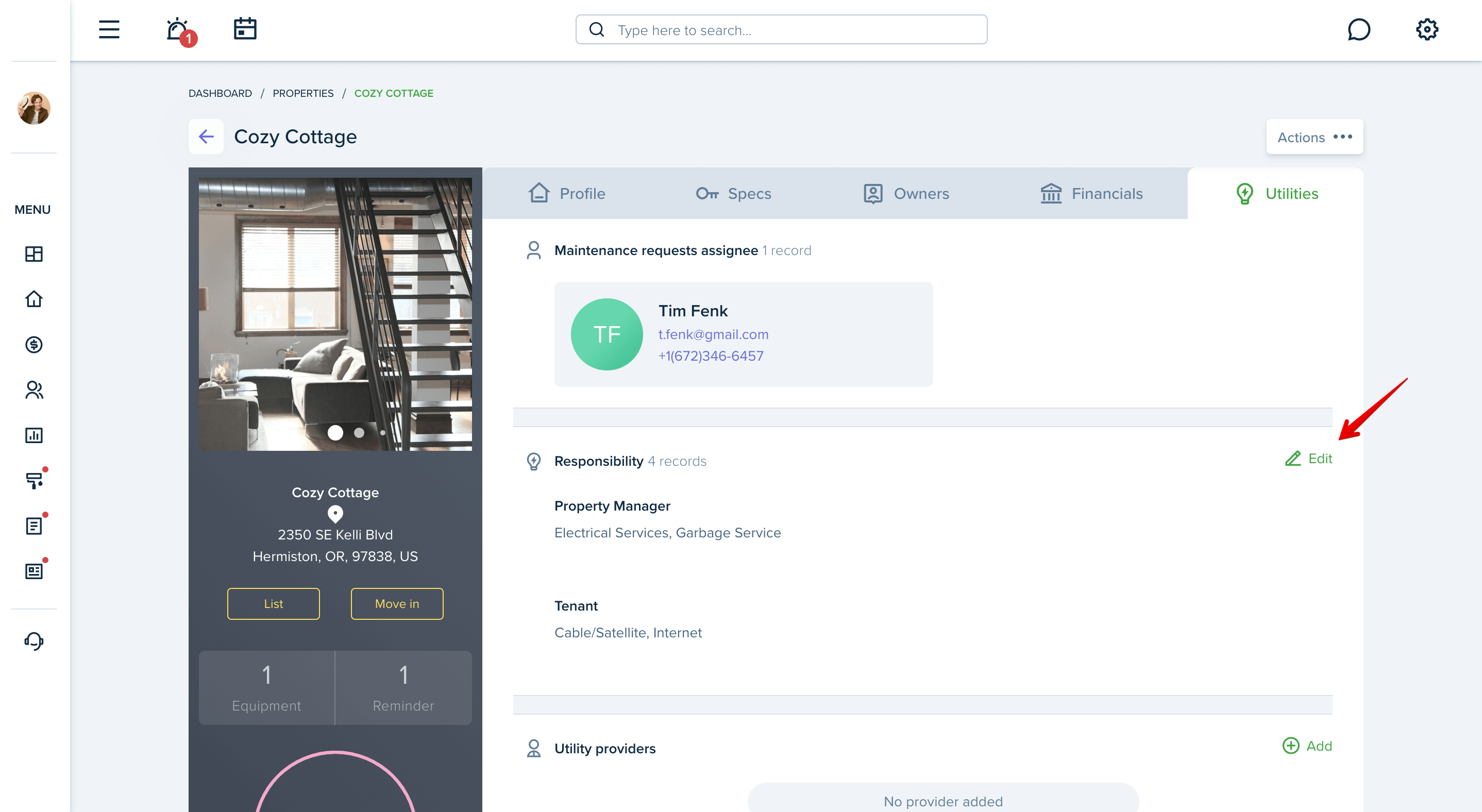Viewport: 1482px width, 812px height.
Task: Click the map pin location icon
Action: click(335, 514)
